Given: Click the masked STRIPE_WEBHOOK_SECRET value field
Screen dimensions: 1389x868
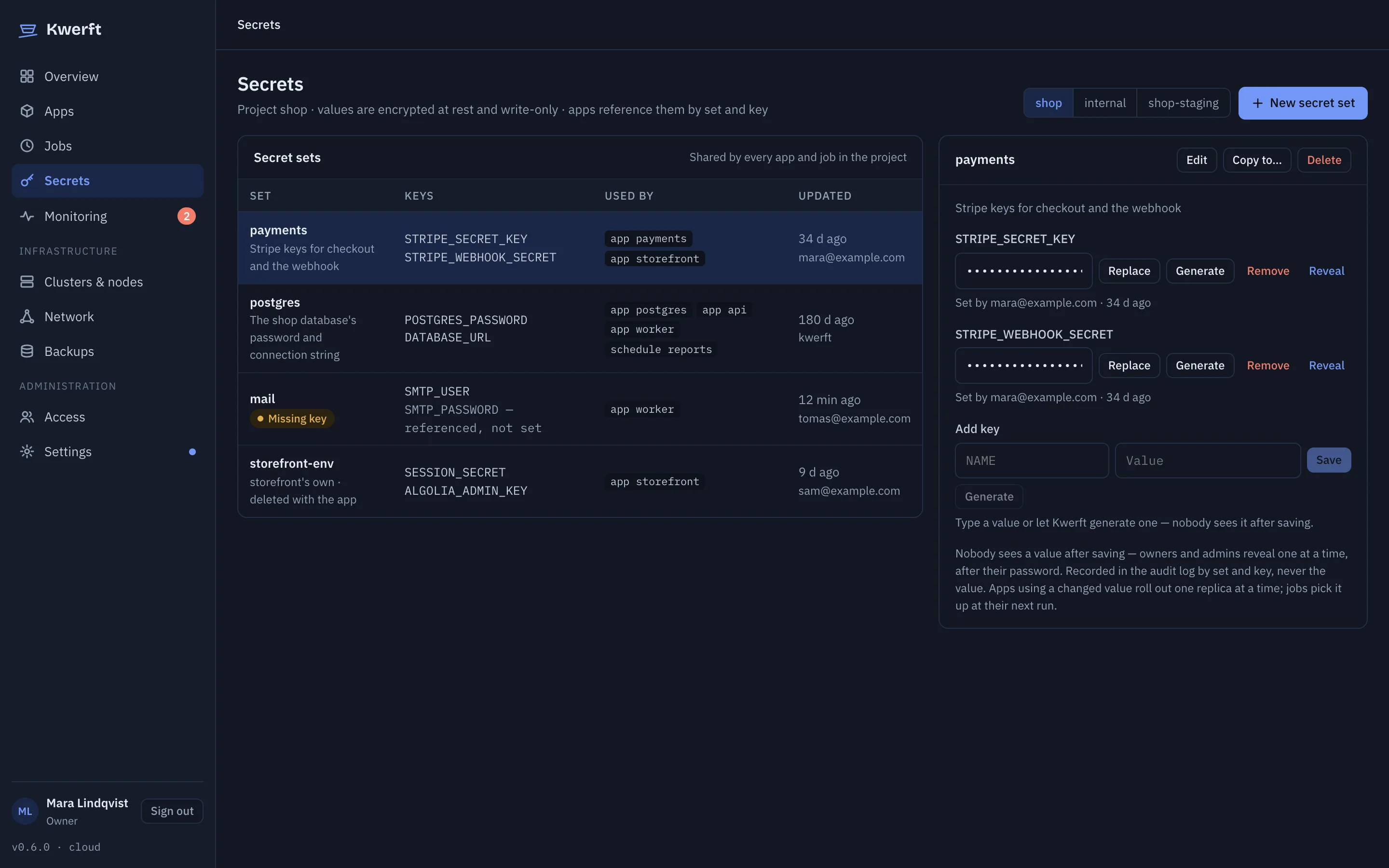Looking at the screenshot, I should pos(1023,366).
